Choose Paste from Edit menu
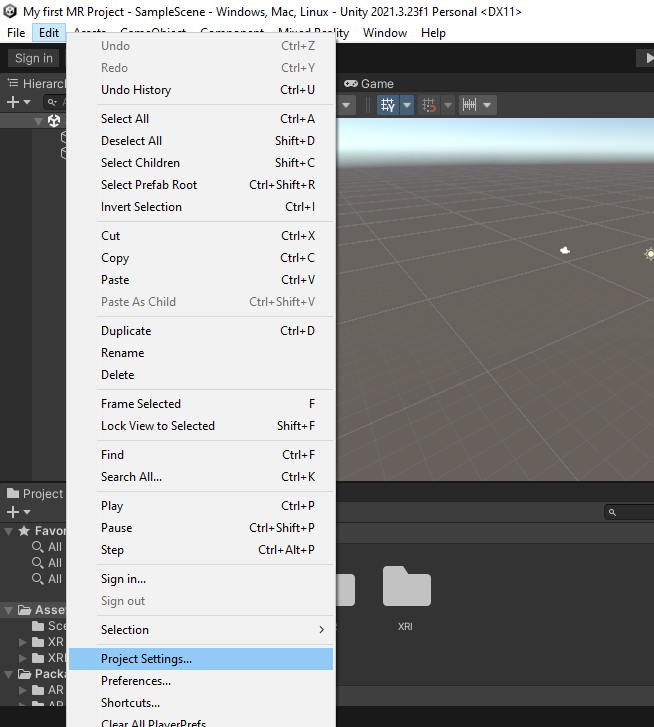 pos(201,280)
